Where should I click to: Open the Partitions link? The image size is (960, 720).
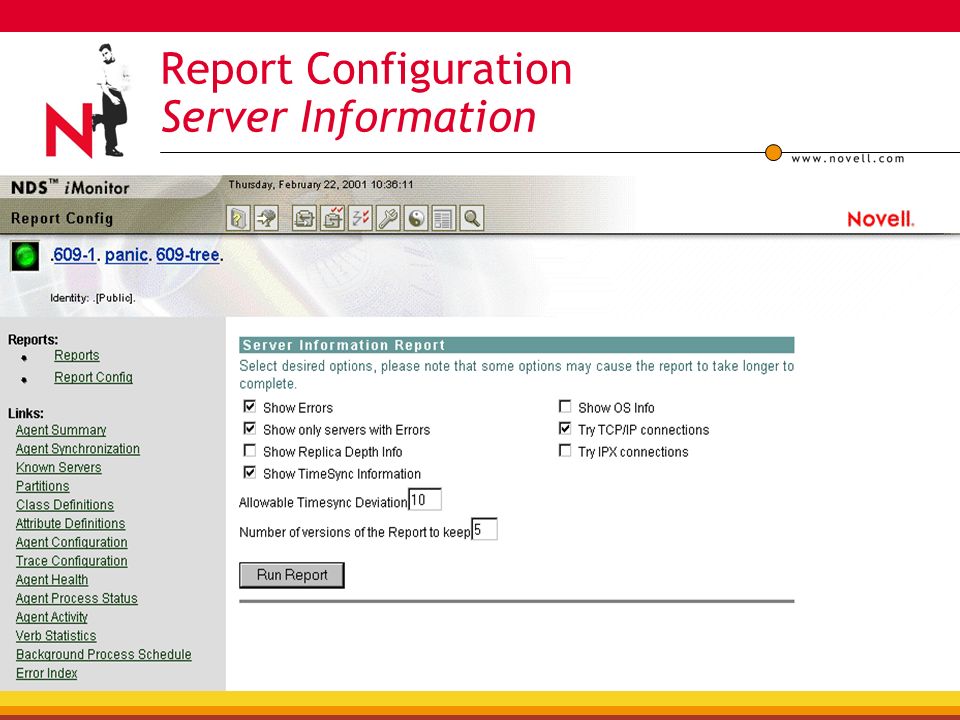click(x=43, y=486)
